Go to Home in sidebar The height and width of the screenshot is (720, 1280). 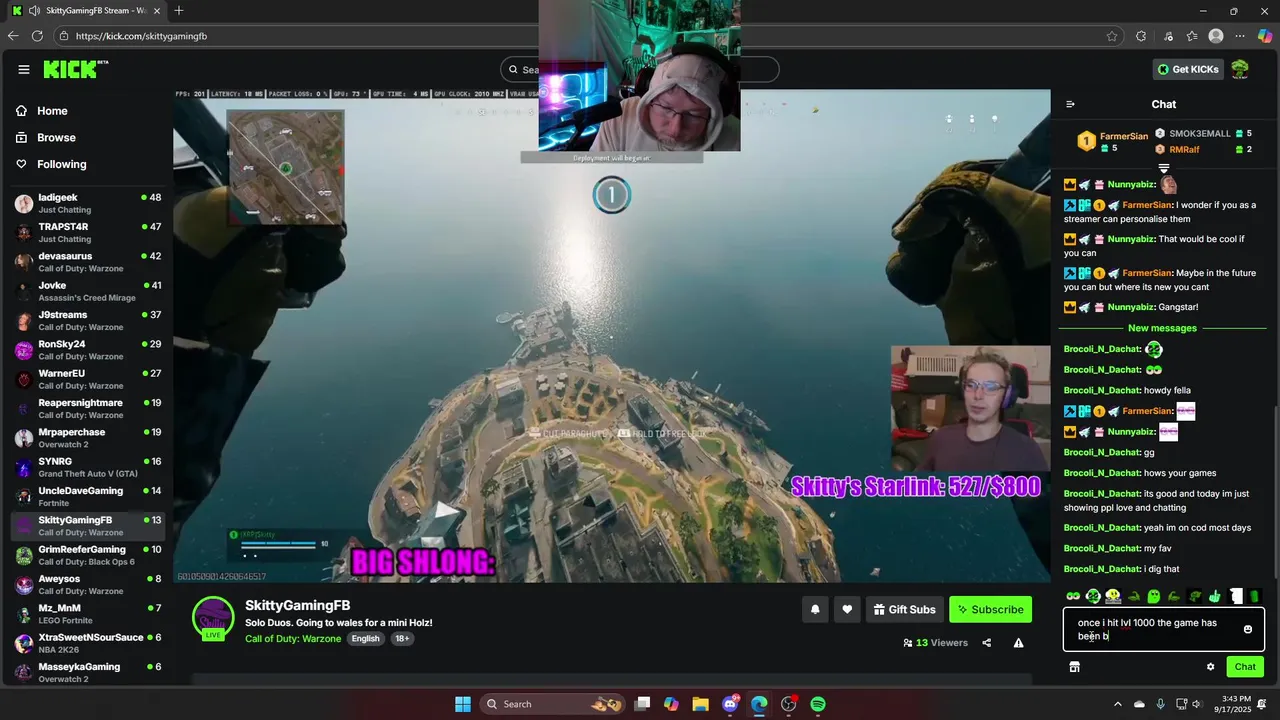tap(90, 111)
